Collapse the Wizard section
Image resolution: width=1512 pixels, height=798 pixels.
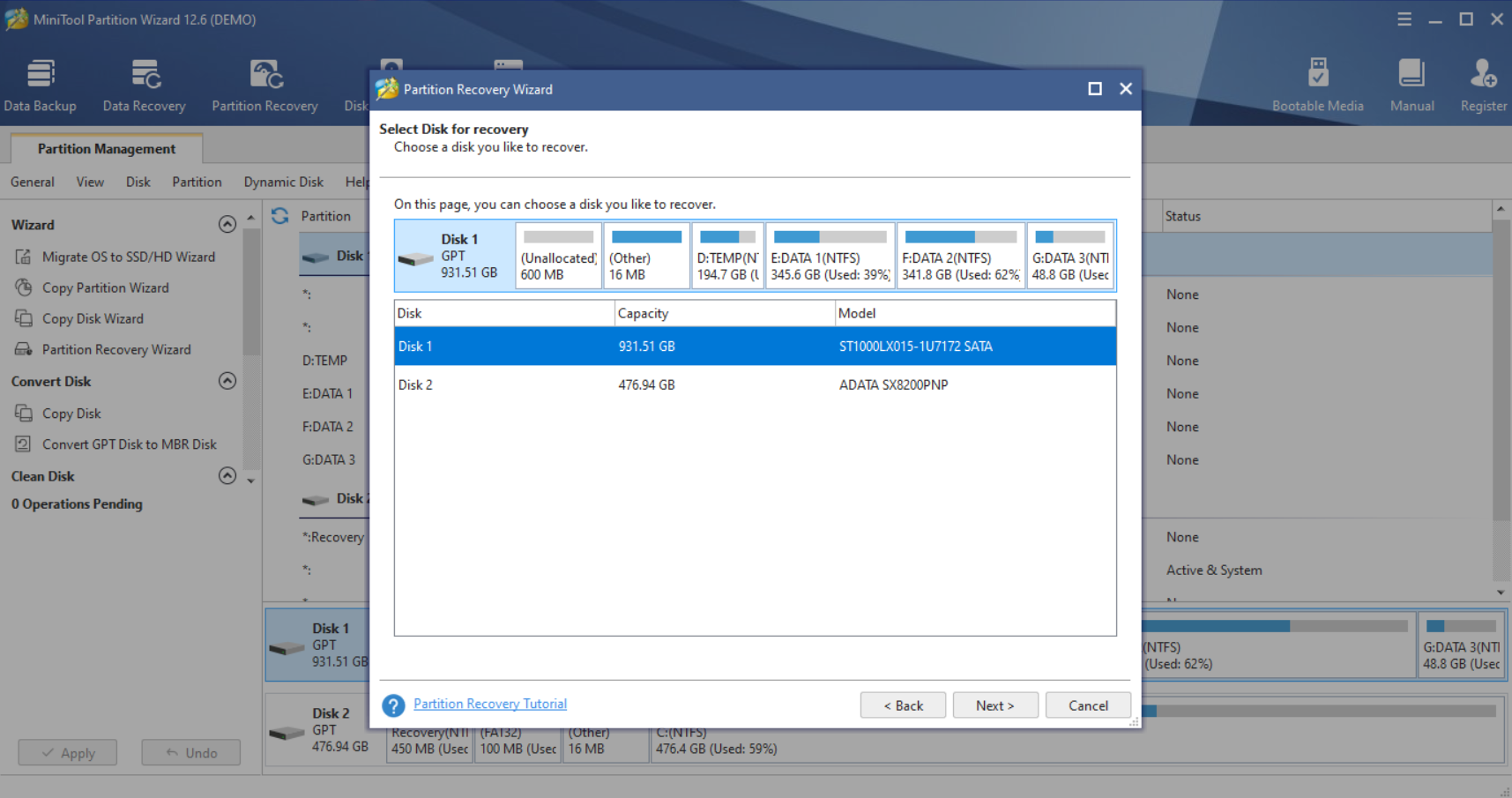[x=227, y=224]
